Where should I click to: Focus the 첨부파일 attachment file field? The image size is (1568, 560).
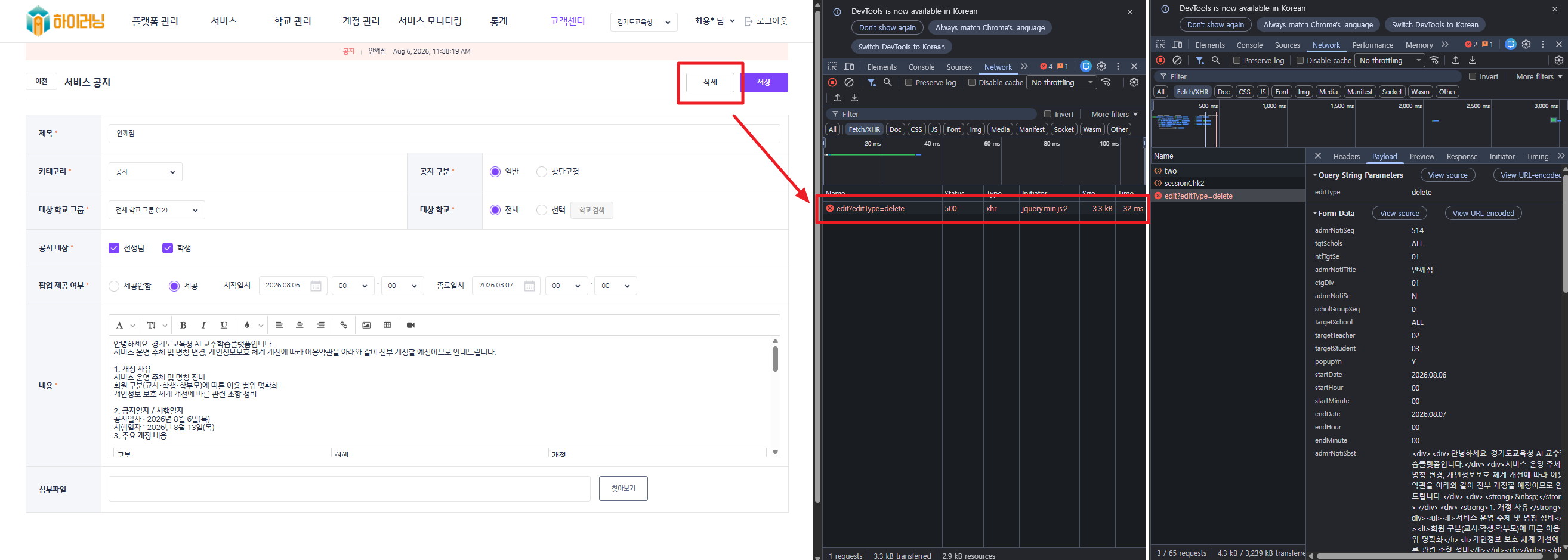tap(350, 488)
